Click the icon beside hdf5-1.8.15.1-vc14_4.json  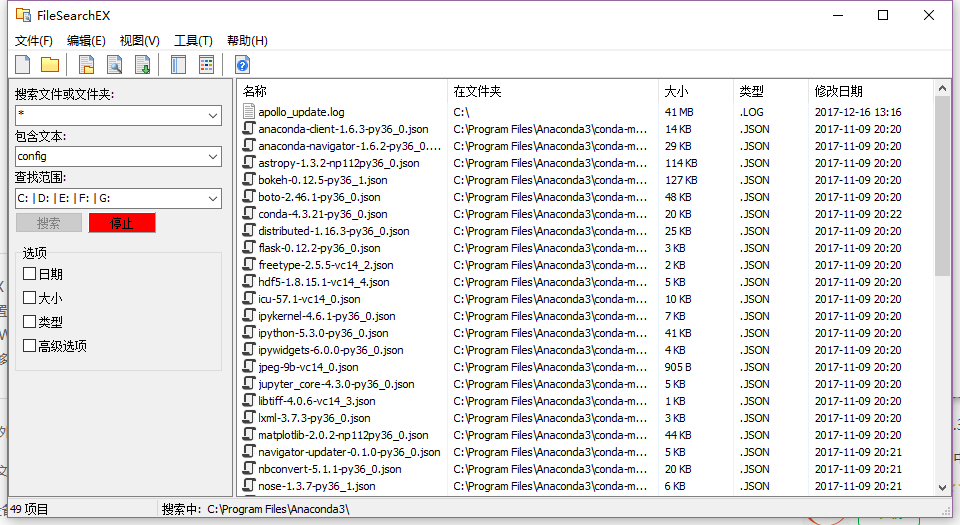[x=249, y=281]
